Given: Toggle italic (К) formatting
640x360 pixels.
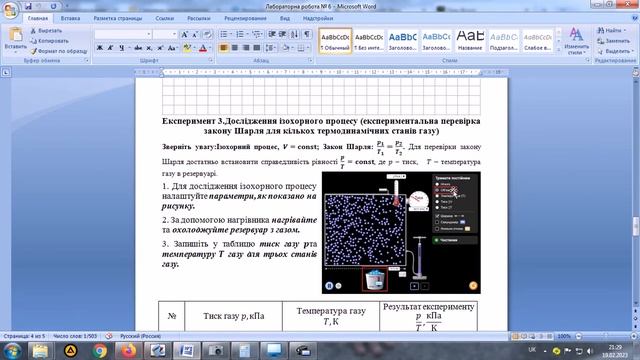Looking at the screenshot, I should pyautogui.click(x=110, y=48).
